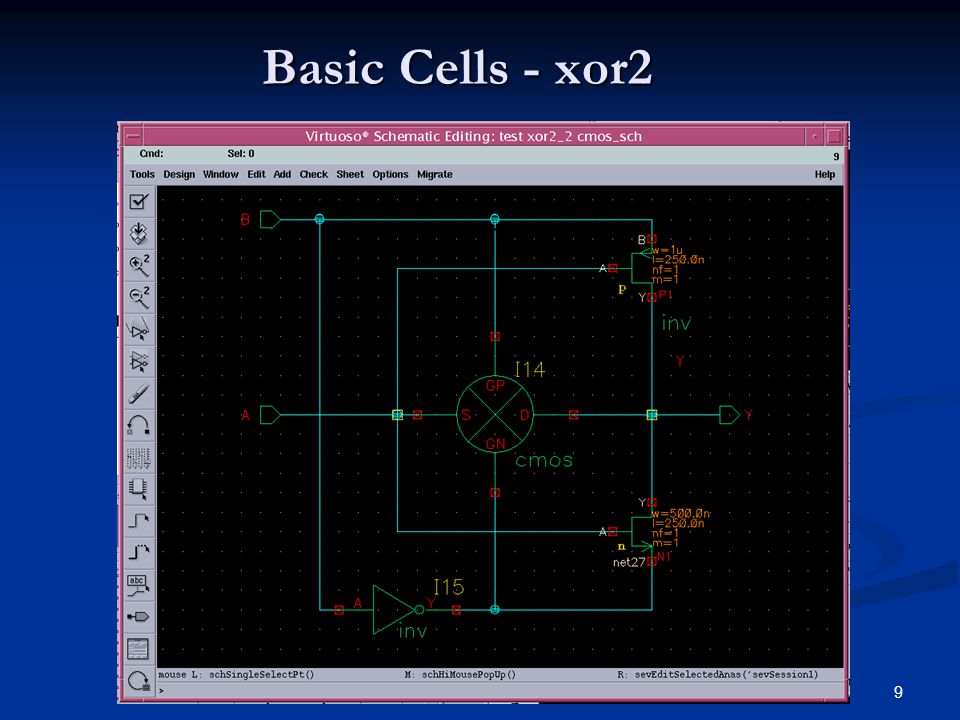Select the I14 cmos transmission gate symbol
Image resolution: width=960 pixels, height=720 pixels.
495,415
